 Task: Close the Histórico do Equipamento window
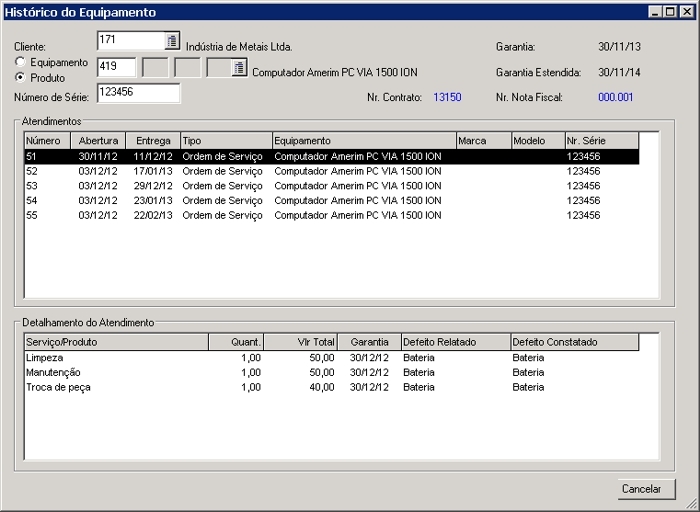click(685, 12)
